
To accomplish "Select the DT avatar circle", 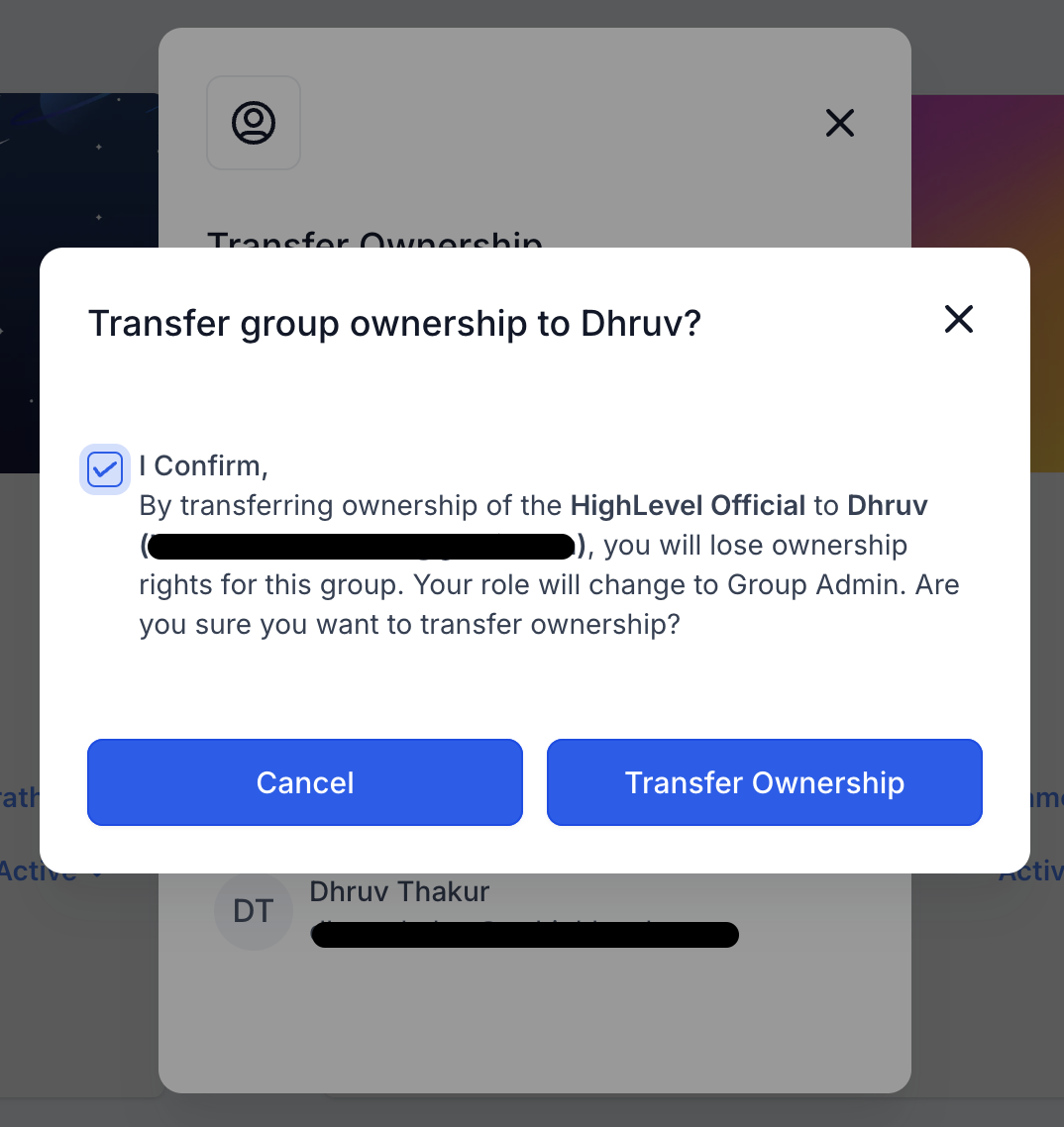I will click(253, 911).
